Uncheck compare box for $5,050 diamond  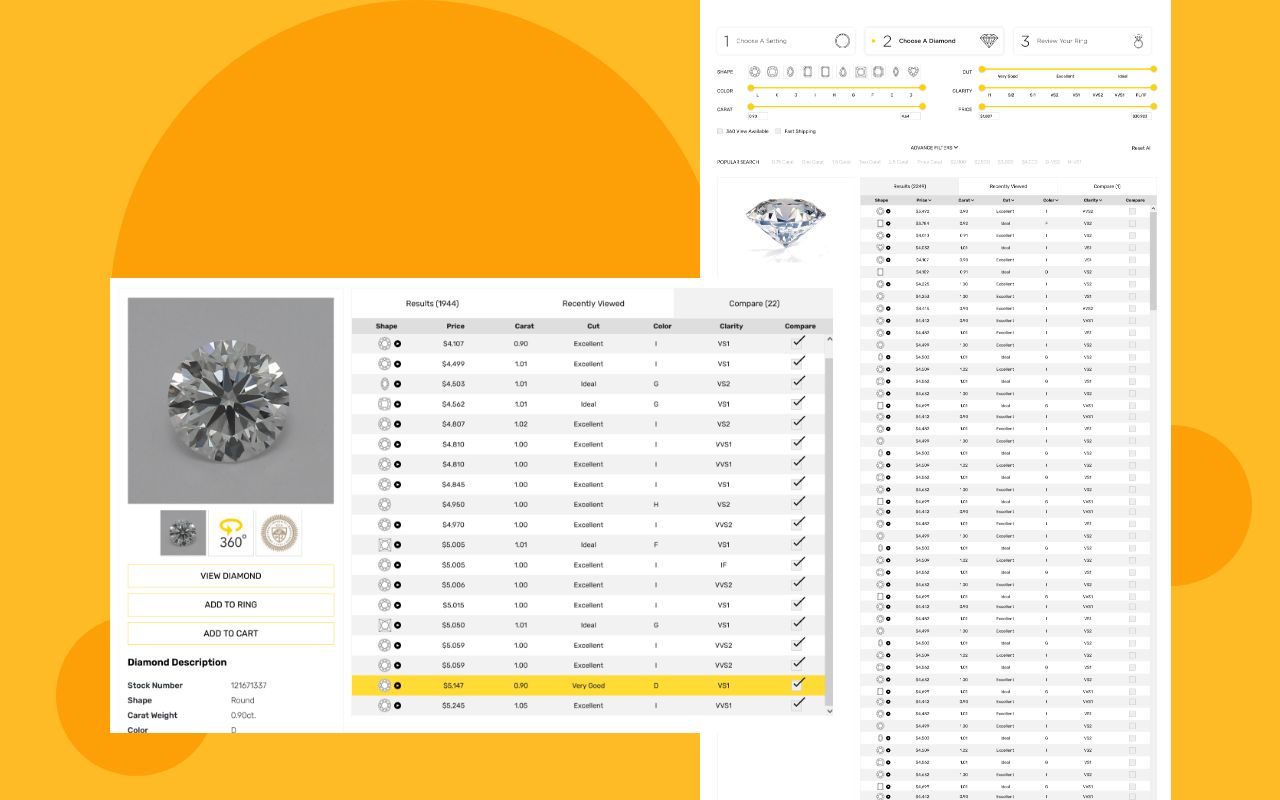[797, 623]
